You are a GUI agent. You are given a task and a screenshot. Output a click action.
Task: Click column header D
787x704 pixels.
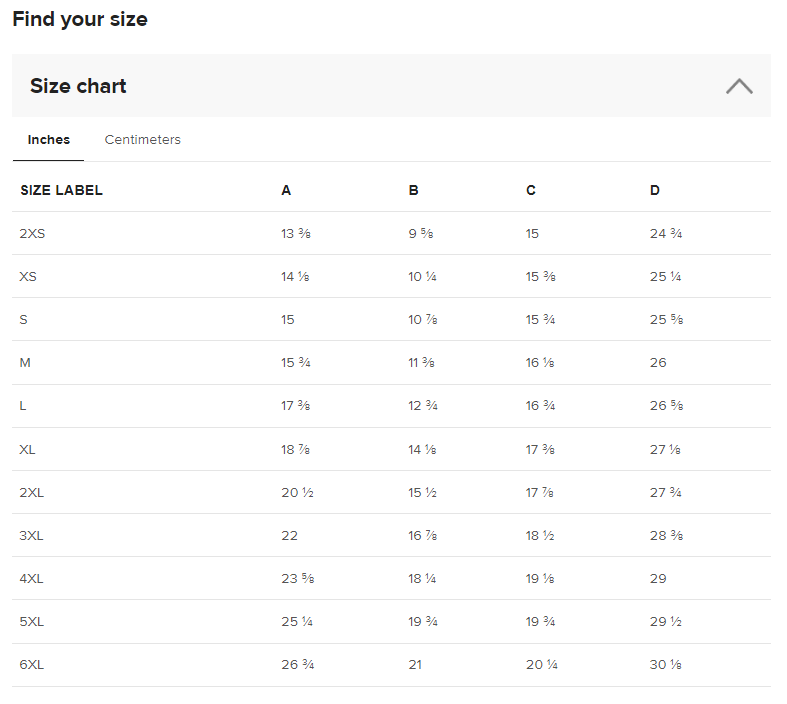click(655, 190)
